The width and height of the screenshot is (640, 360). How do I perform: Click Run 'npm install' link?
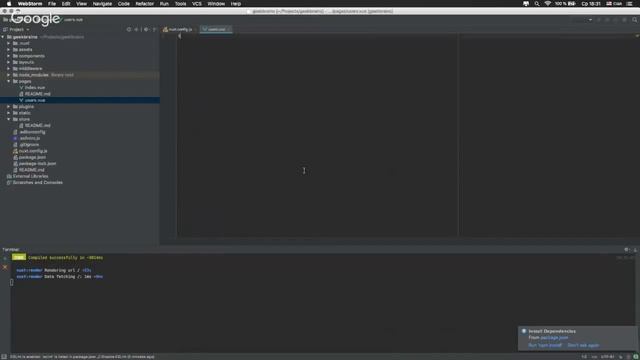[545, 345]
